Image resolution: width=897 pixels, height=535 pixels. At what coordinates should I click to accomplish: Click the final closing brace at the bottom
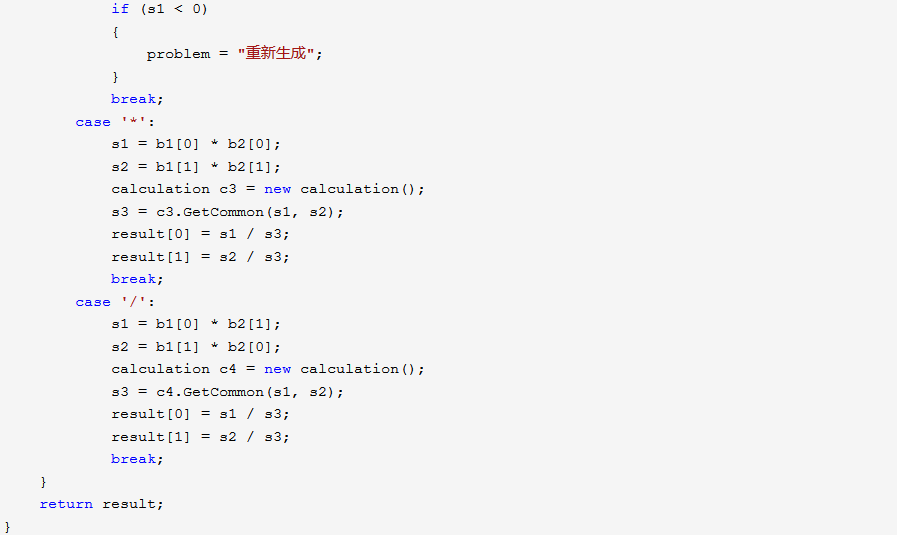8,526
